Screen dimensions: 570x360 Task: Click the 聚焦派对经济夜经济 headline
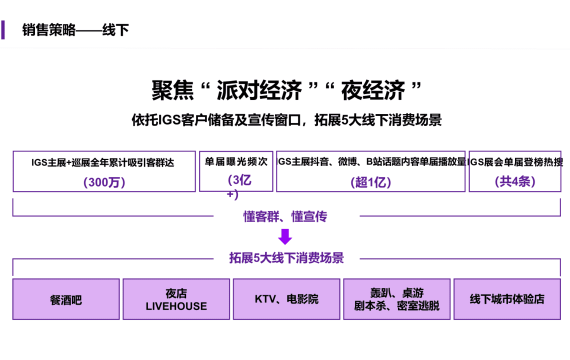pyautogui.click(x=286, y=90)
